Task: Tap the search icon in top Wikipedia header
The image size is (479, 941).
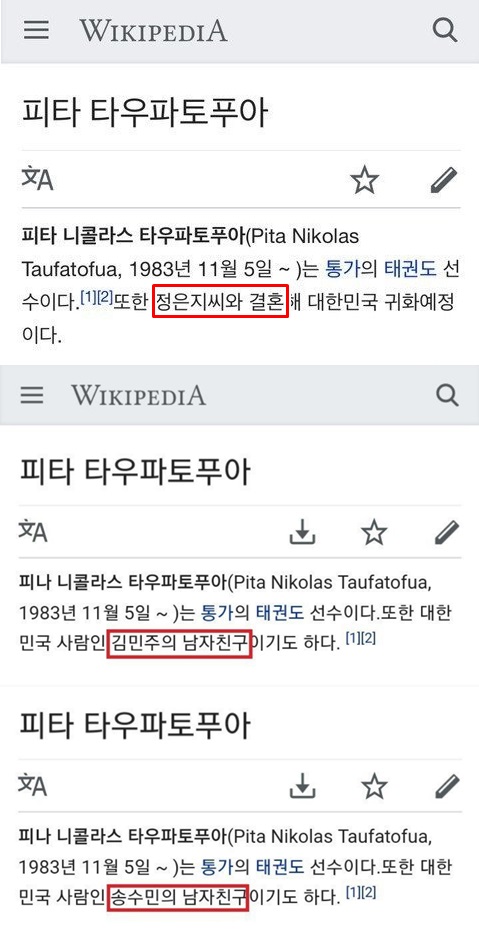Action: click(x=445, y=30)
